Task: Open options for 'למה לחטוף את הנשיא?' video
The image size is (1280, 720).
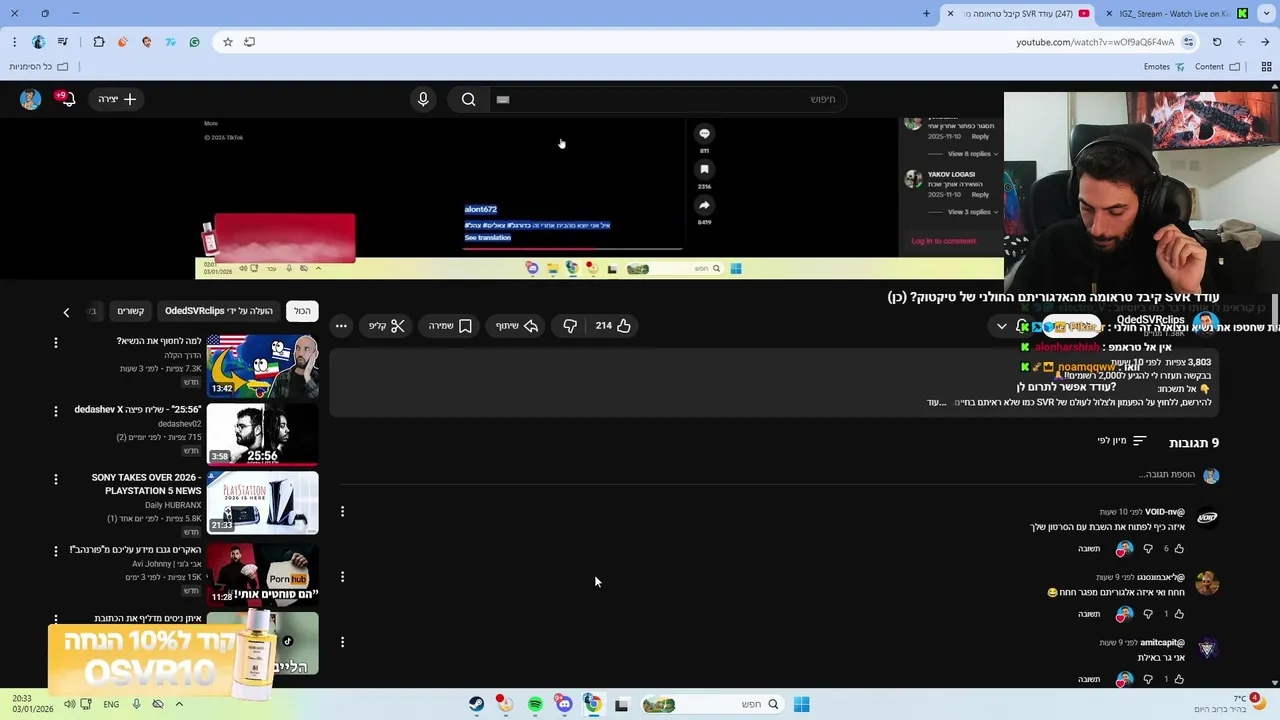Action: pyautogui.click(x=56, y=342)
